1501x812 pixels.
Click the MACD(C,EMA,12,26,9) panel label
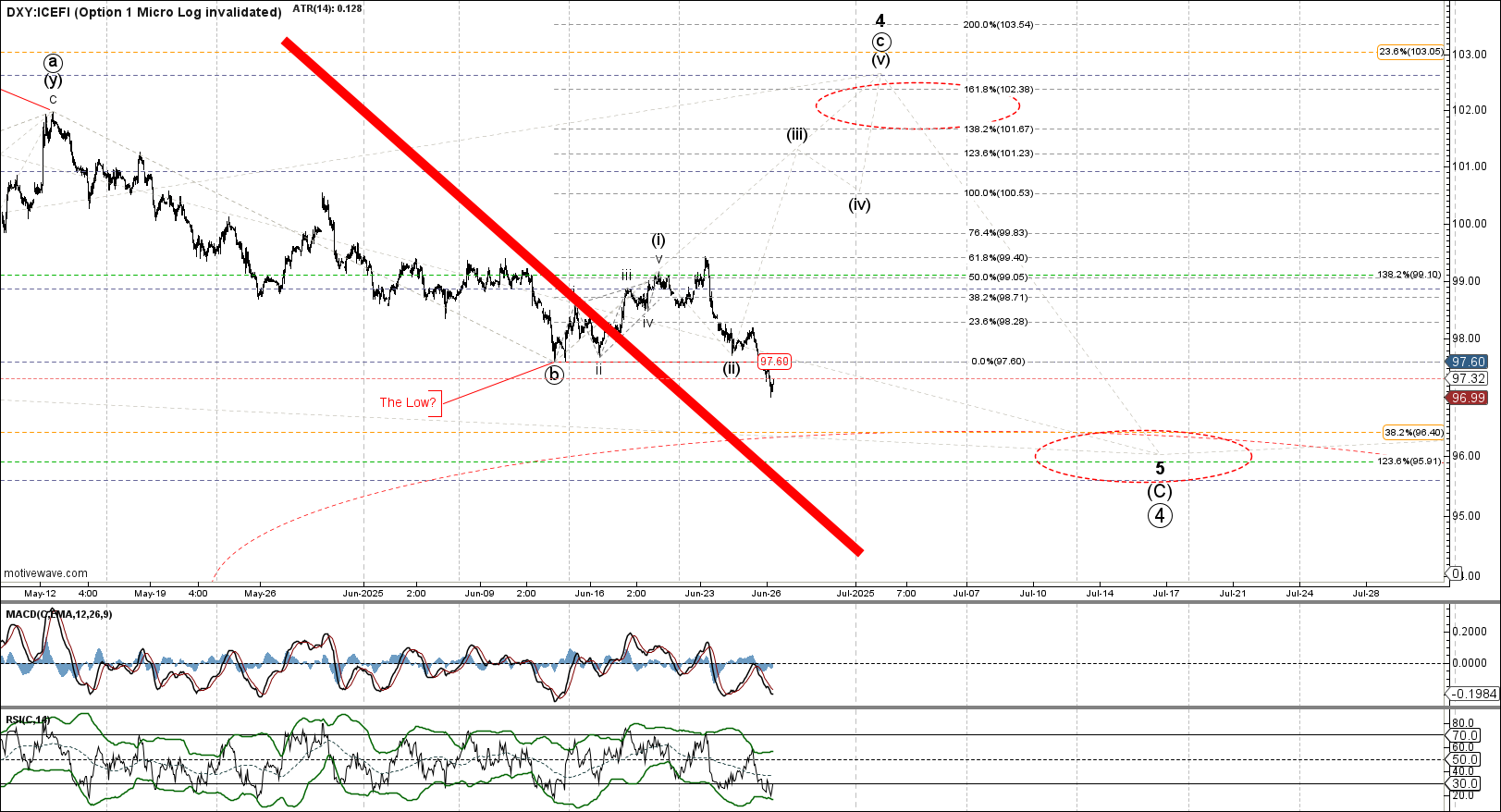click(59, 614)
